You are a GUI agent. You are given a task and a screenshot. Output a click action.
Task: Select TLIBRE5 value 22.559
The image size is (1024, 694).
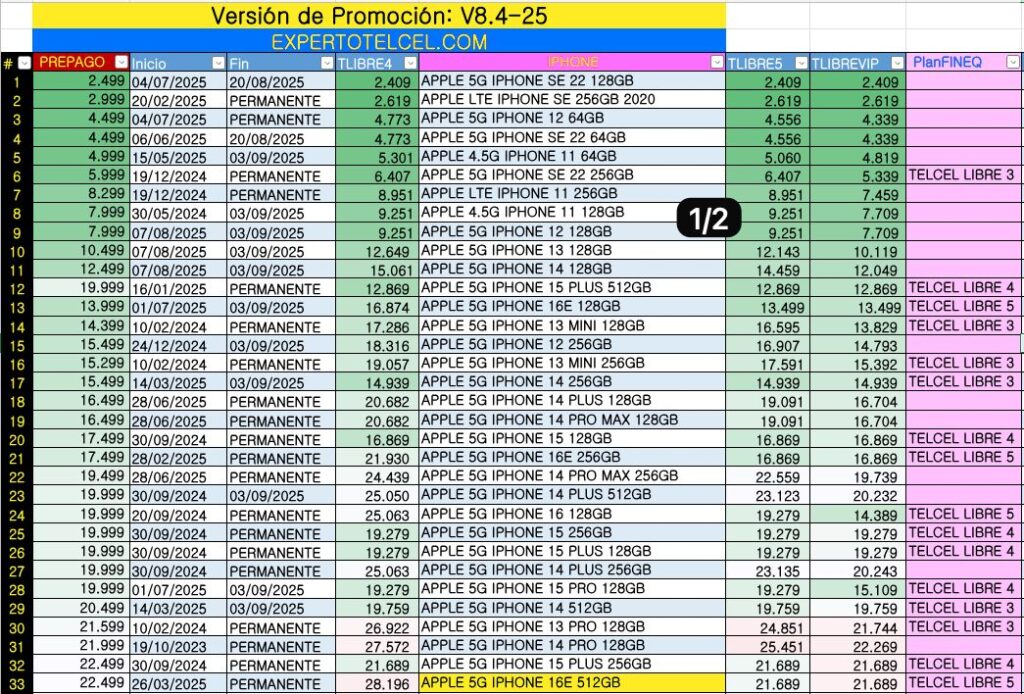tap(767, 477)
